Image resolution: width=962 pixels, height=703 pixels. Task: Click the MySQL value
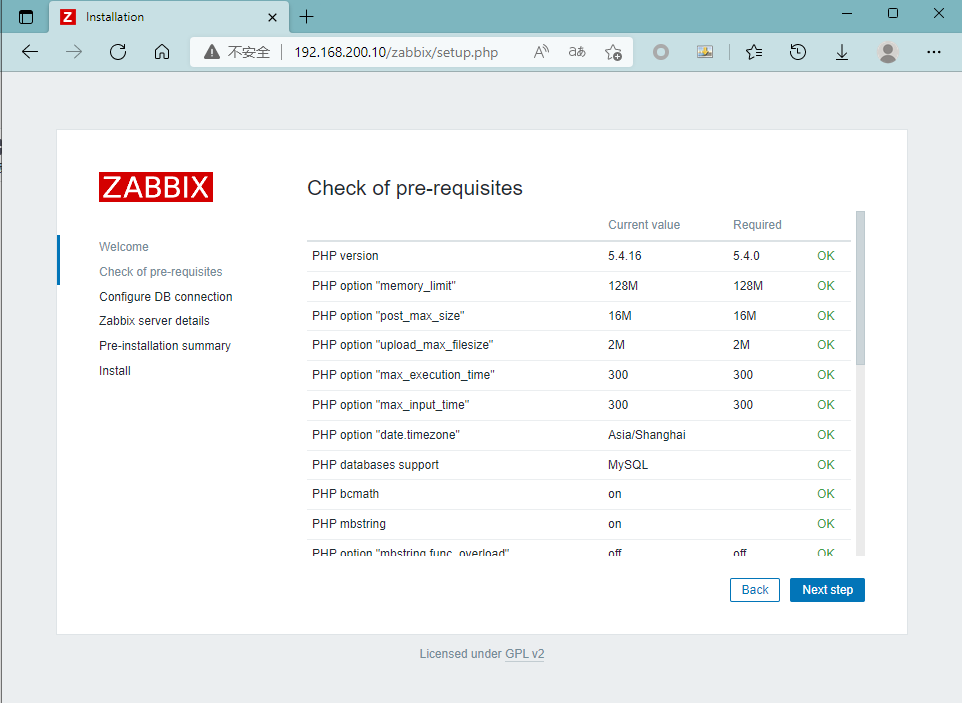pos(628,465)
